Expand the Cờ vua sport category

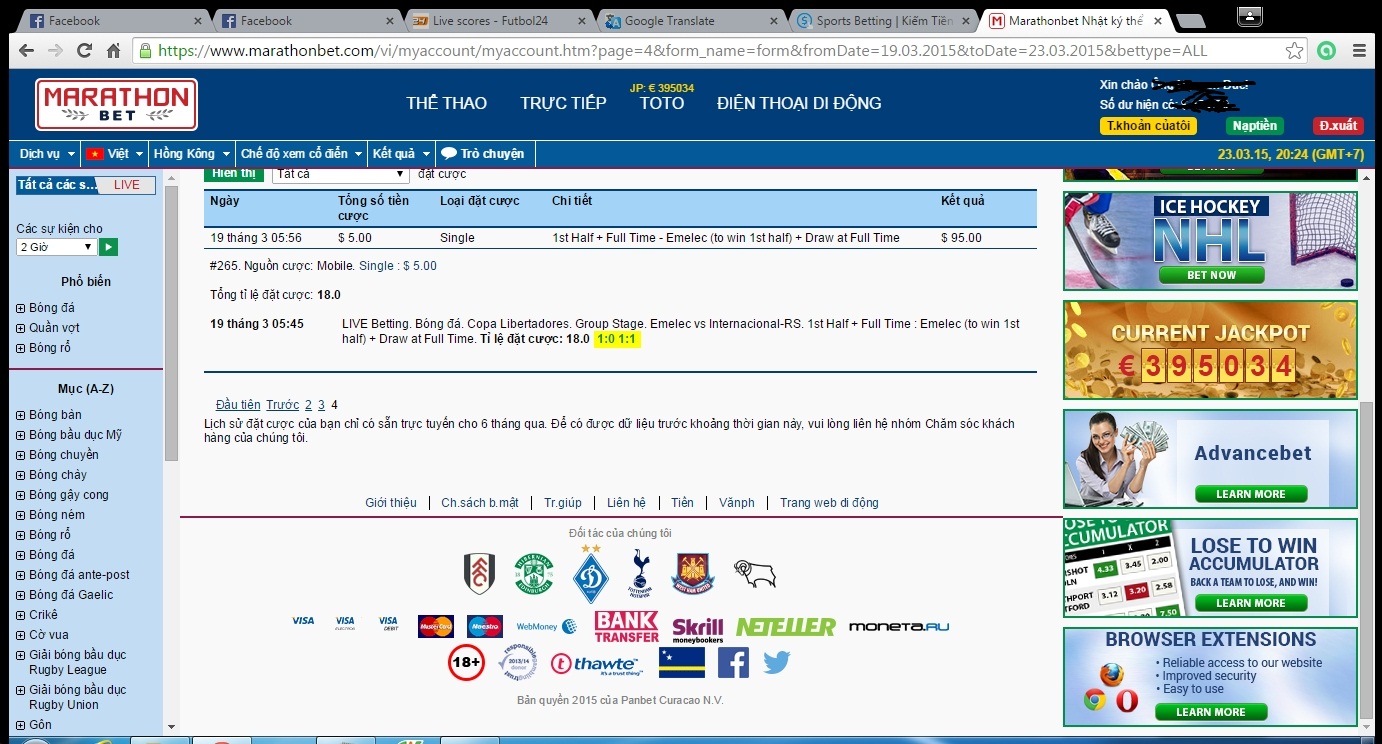click(x=21, y=635)
